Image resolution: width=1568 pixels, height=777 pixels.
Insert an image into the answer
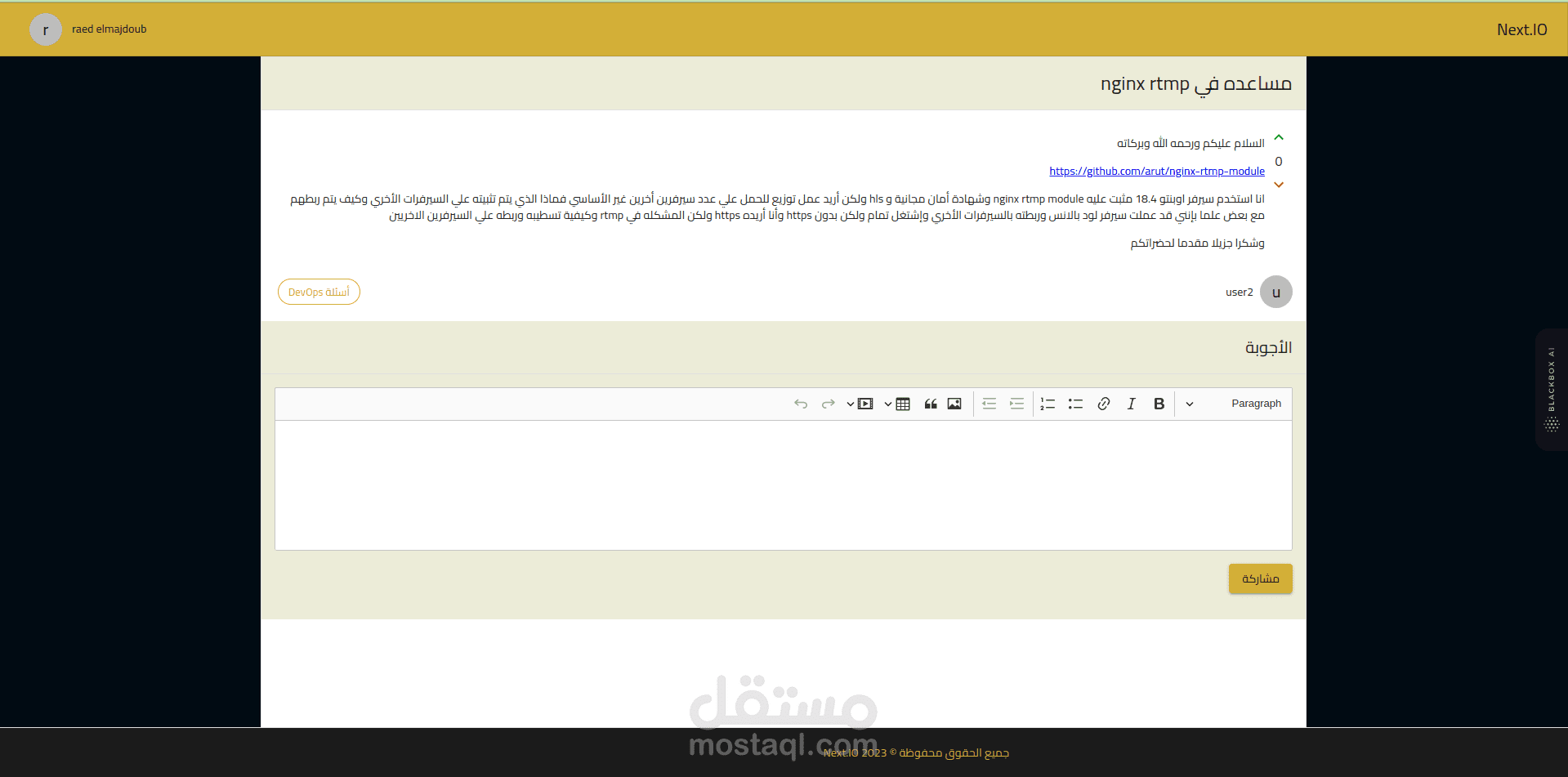(x=954, y=404)
